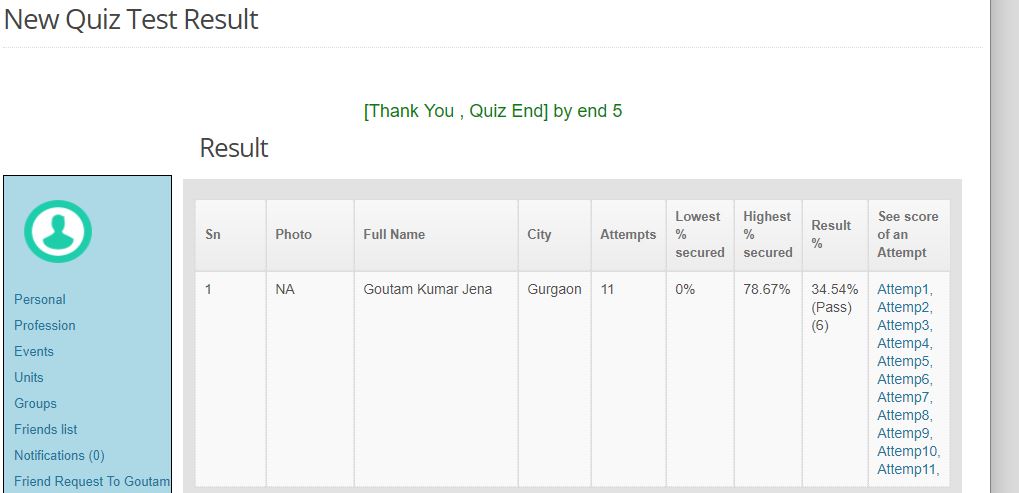View score of Attemp2

click(903, 307)
